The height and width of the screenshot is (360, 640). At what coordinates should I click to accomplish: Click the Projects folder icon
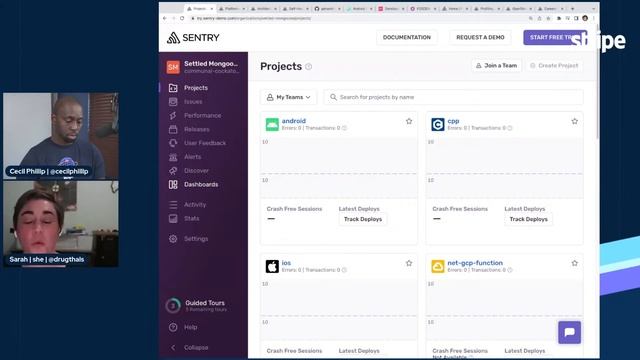(x=173, y=88)
